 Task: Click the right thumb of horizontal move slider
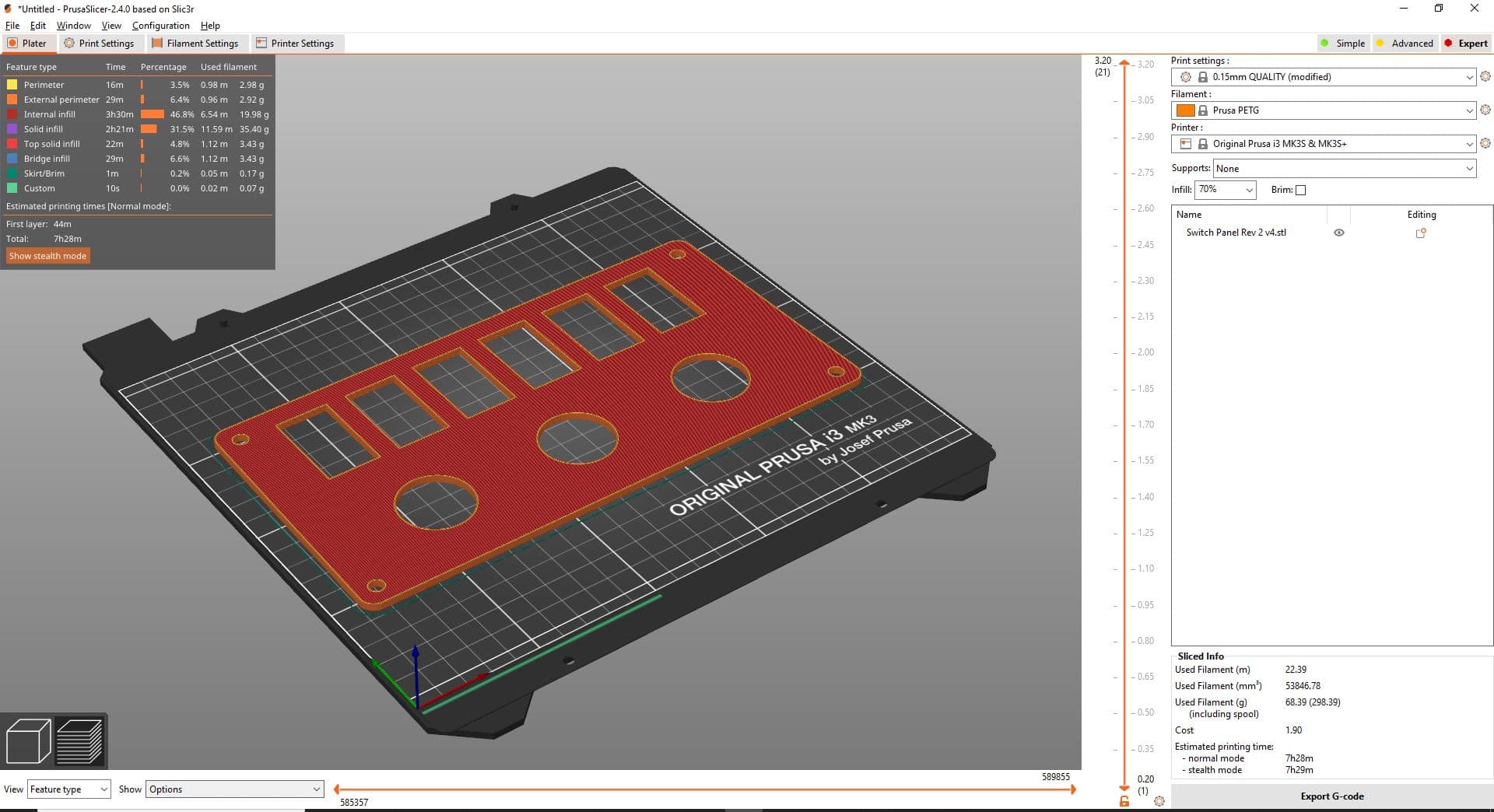1073,789
